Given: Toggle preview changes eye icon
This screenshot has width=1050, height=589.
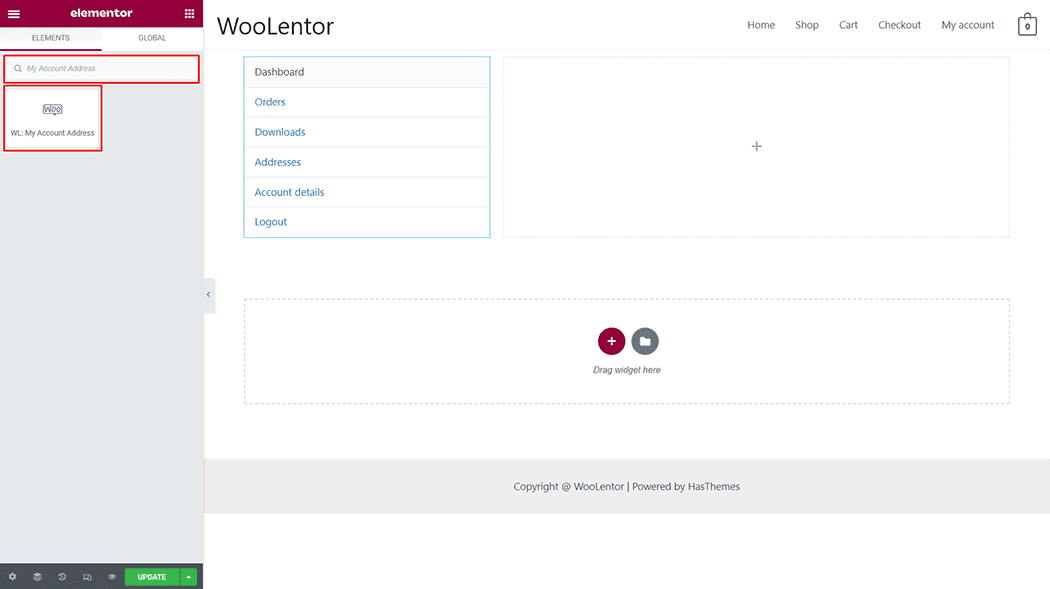Looking at the screenshot, I should coord(112,577).
